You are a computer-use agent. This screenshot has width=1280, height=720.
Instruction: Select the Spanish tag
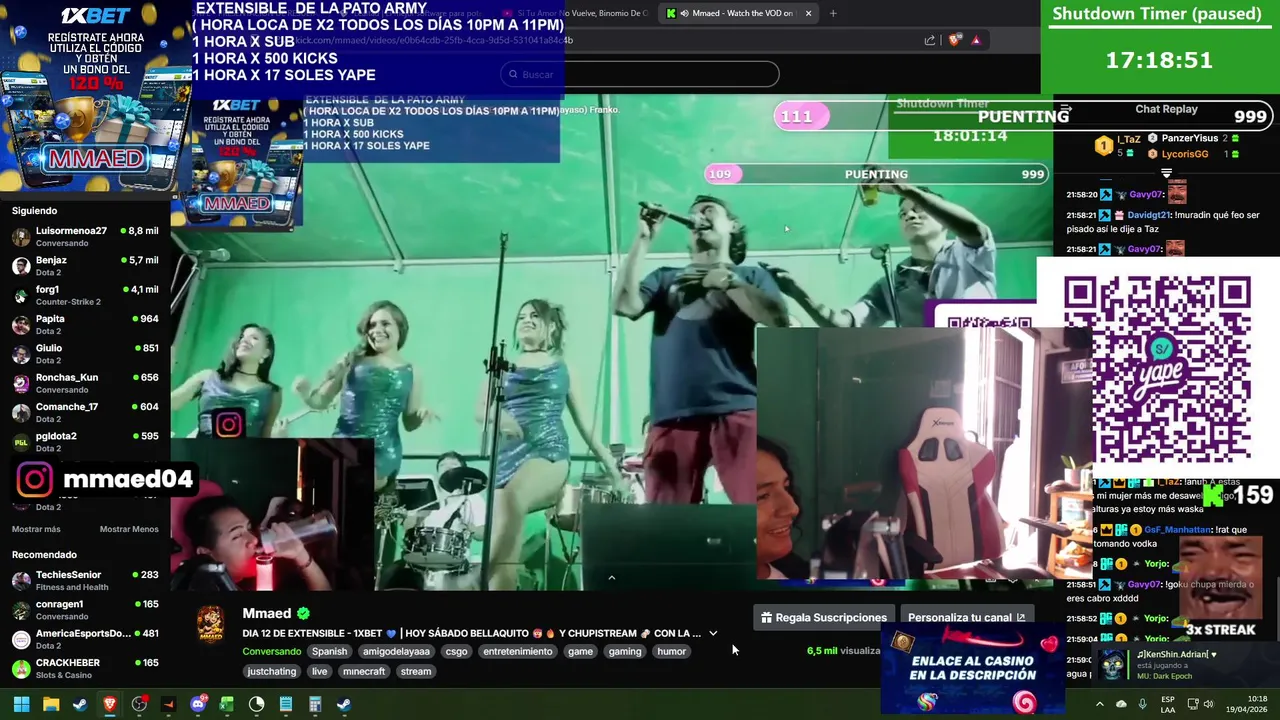click(329, 651)
